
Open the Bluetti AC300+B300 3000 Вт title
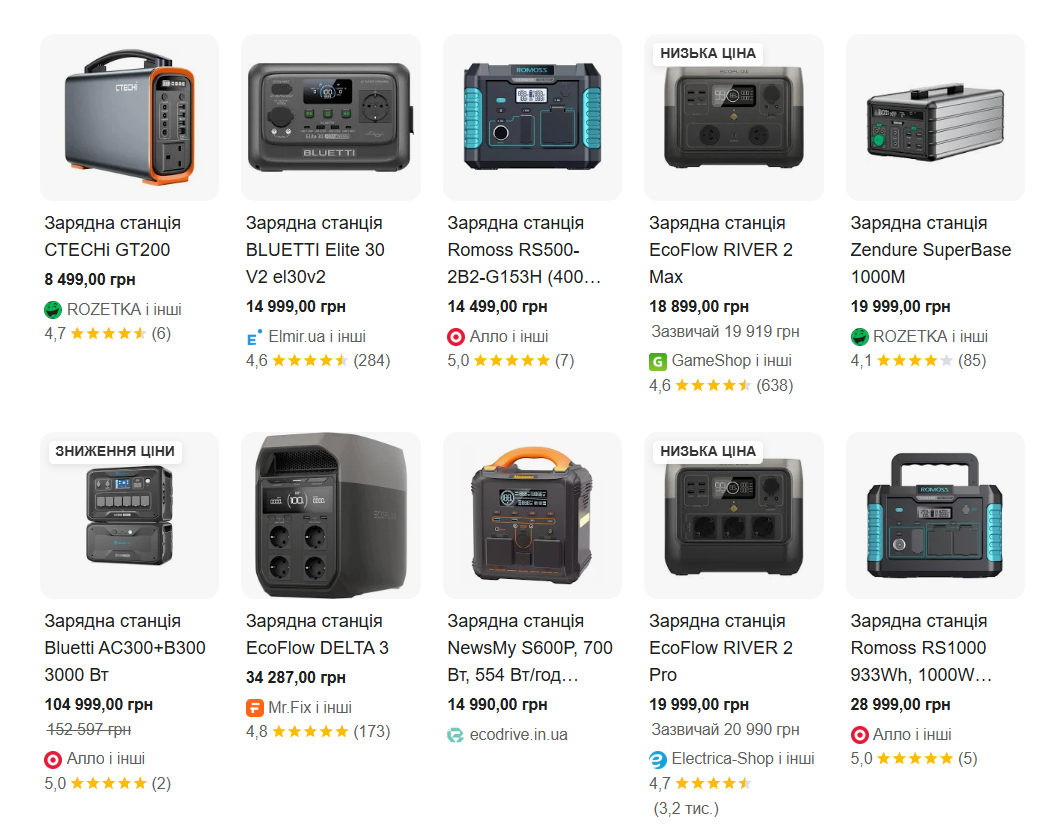125,648
